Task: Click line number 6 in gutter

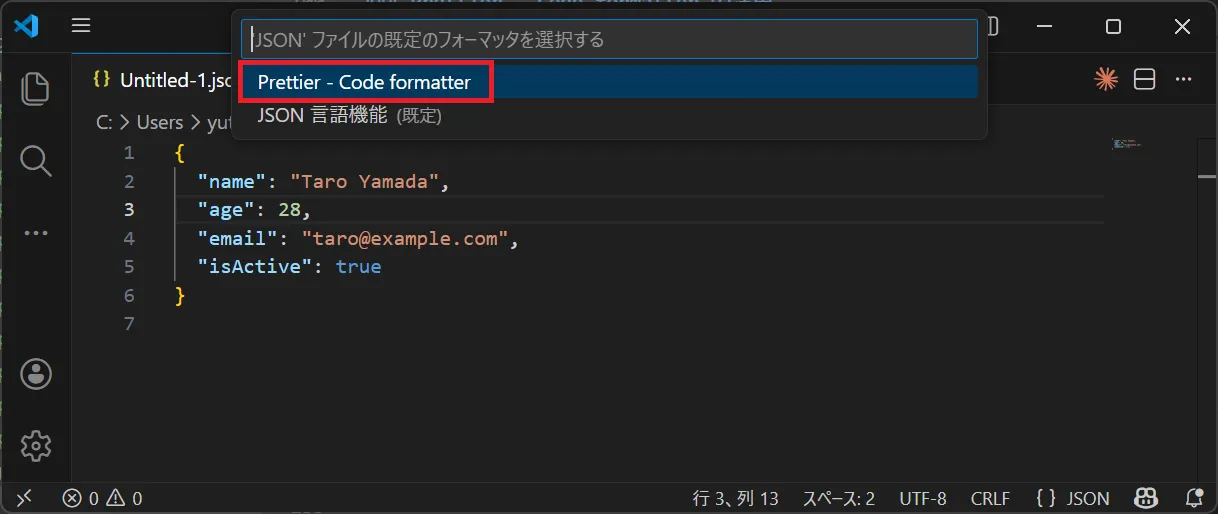Action: [128, 295]
